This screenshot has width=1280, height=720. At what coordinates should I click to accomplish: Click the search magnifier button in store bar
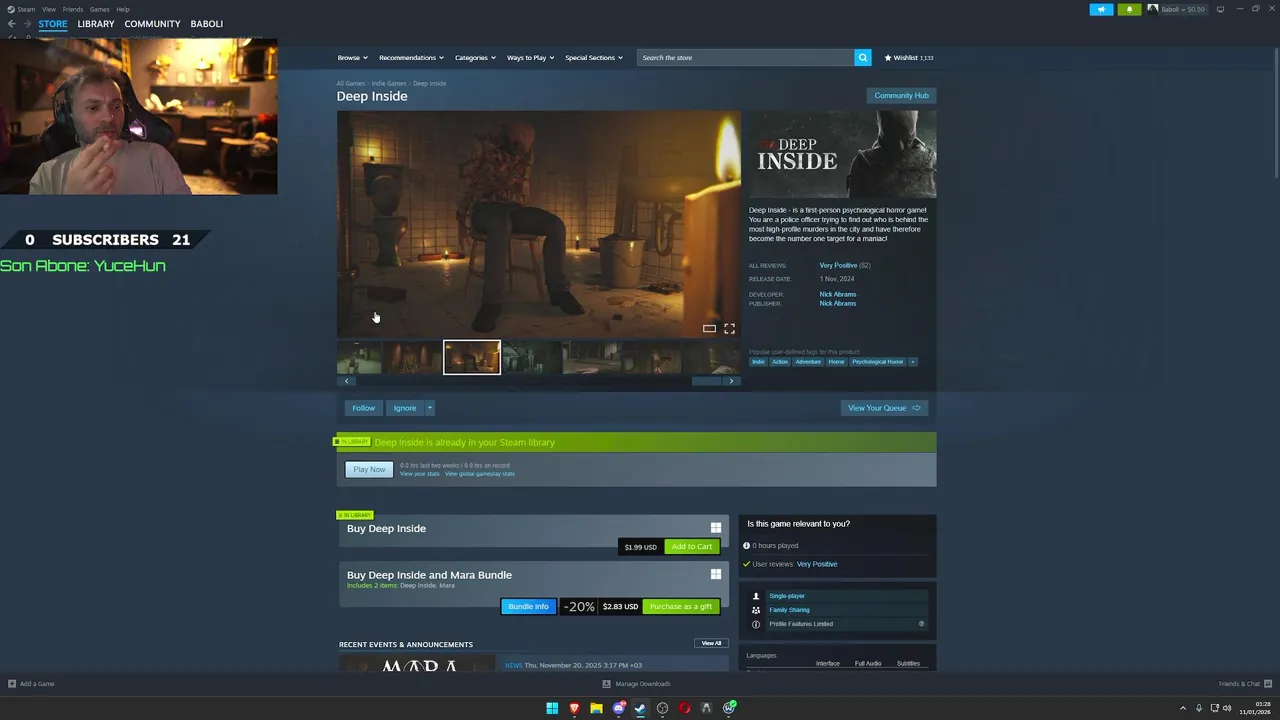[x=862, y=57]
